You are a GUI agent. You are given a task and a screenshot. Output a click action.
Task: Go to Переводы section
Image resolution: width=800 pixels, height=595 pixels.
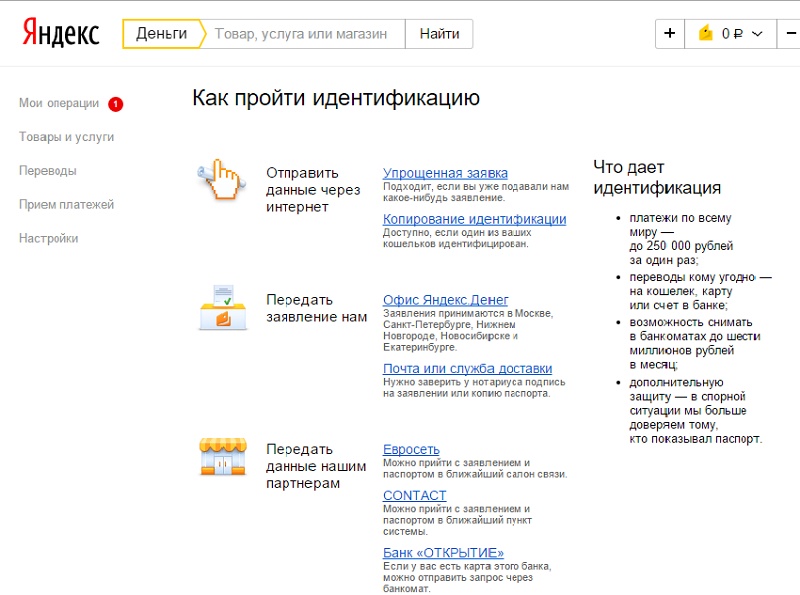pos(47,170)
